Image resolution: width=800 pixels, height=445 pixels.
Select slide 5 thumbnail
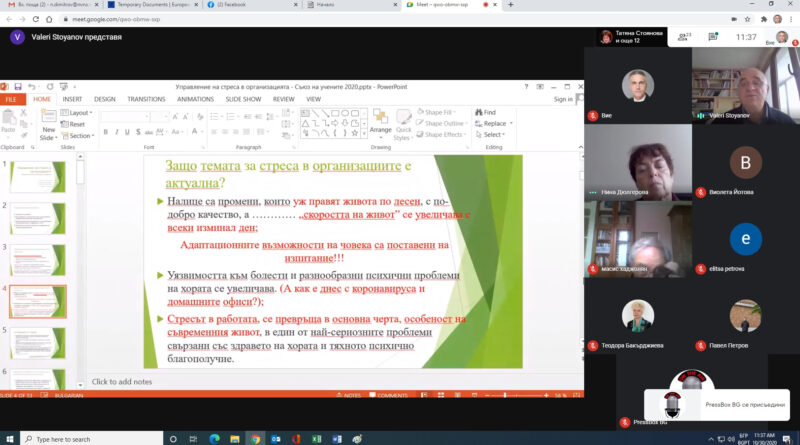point(38,343)
